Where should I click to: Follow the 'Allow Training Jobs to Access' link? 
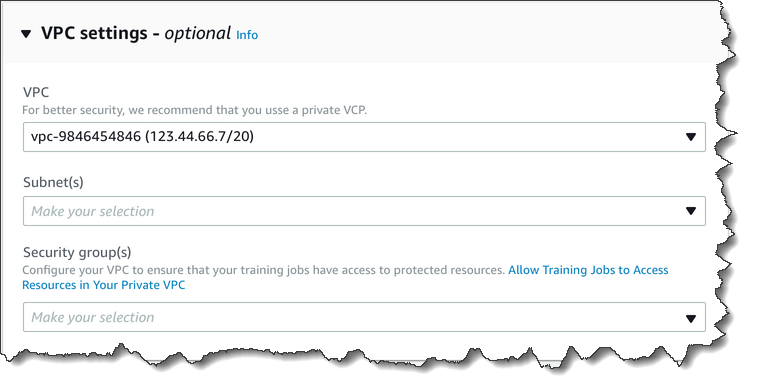pos(588,270)
